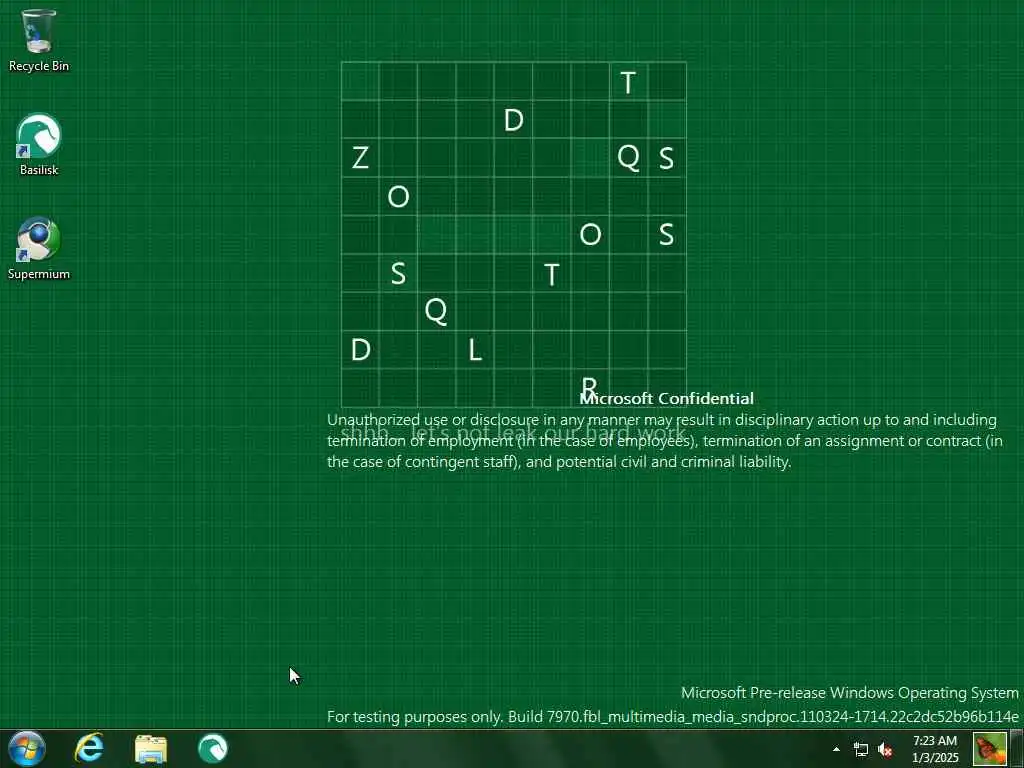
Task: Open the clock showing 7:23 AM
Action: [935, 749]
